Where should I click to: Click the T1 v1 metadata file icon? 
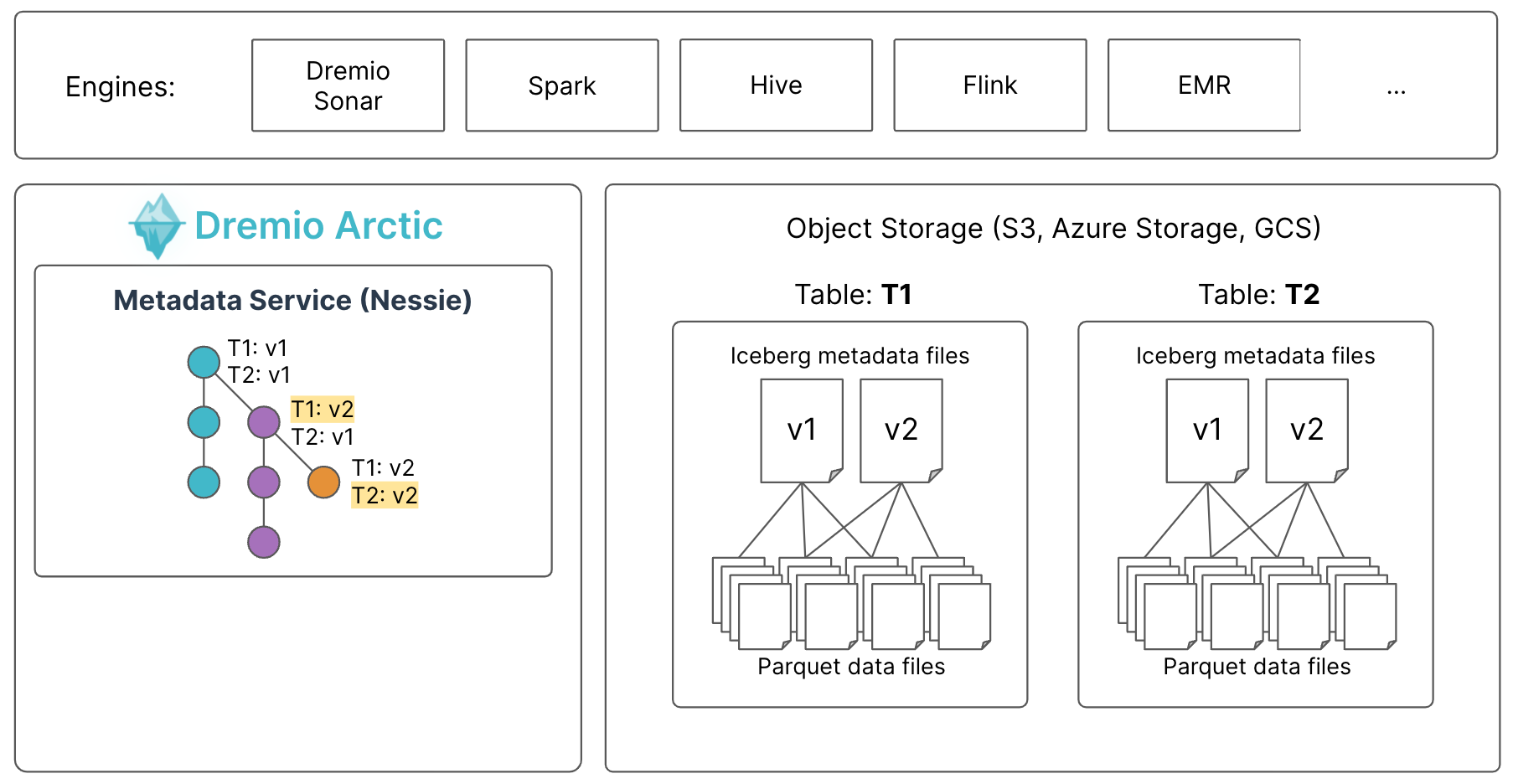(801, 430)
